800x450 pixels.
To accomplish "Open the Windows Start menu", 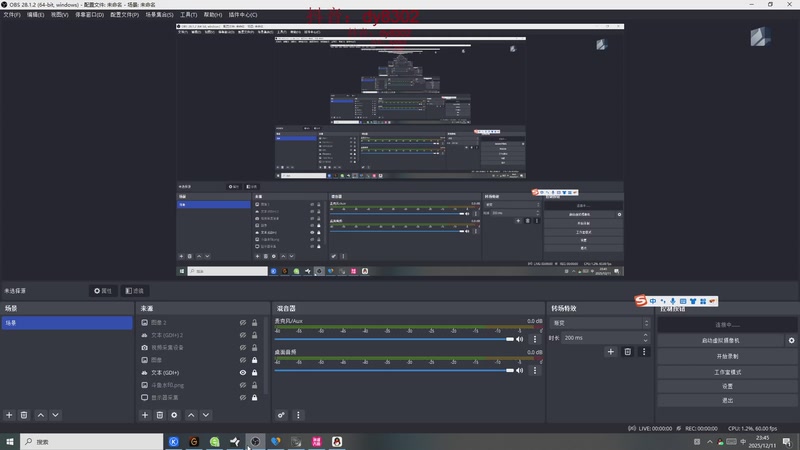I will (x=10, y=441).
